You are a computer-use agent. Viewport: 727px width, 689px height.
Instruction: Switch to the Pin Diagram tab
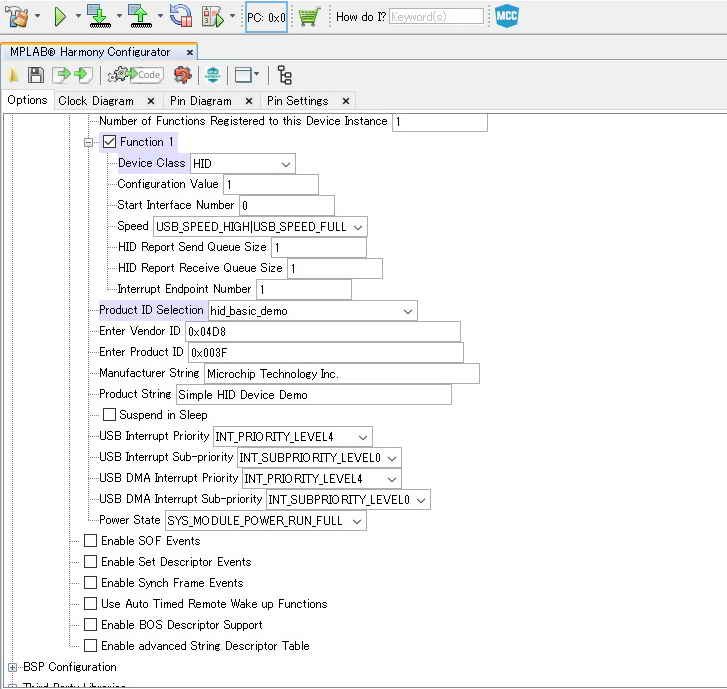click(201, 101)
